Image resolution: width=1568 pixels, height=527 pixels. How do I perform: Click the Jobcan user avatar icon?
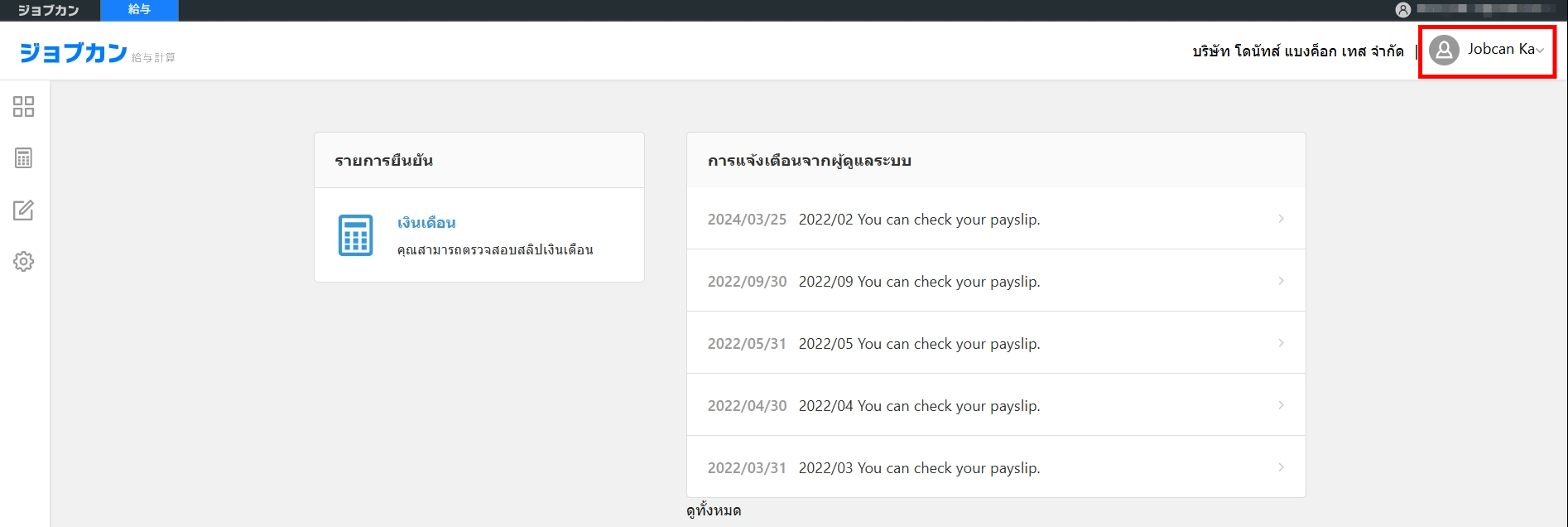pos(1444,51)
